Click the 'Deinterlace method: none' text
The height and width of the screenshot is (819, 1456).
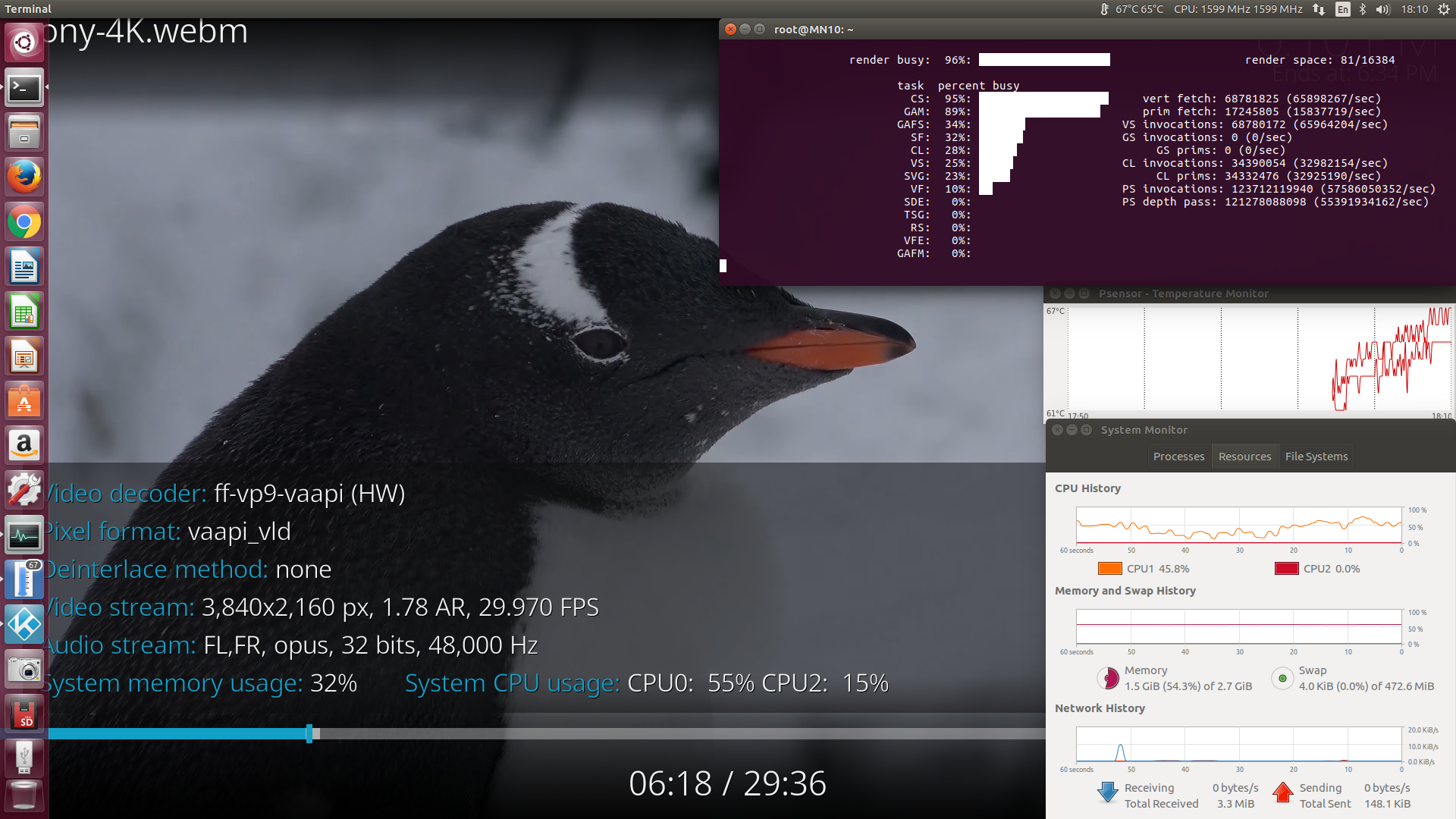pos(189,570)
